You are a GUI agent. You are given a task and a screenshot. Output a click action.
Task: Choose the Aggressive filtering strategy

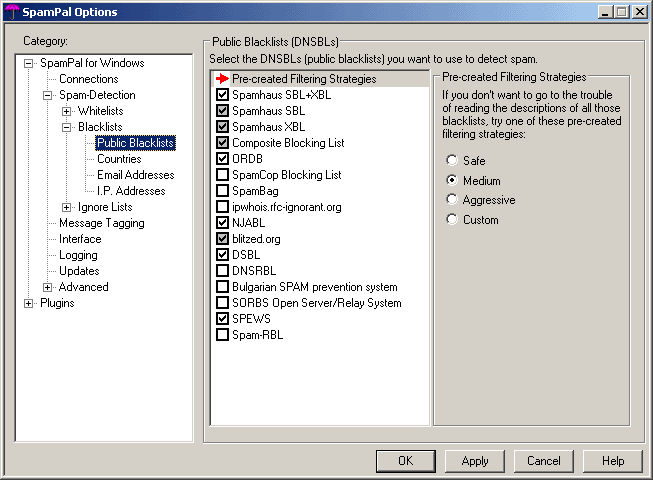(453, 200)
